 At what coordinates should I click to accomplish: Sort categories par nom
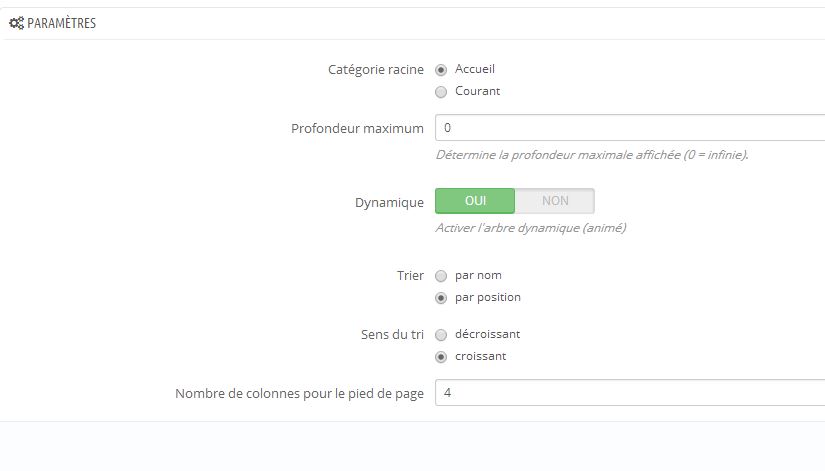tap(441, 276)
